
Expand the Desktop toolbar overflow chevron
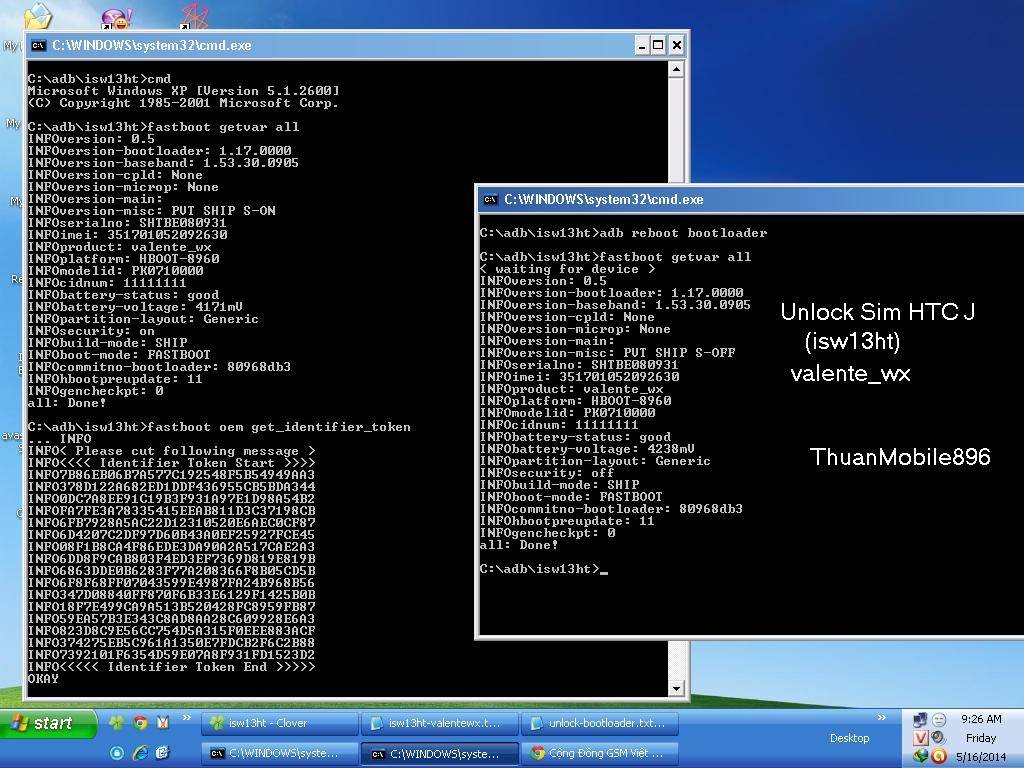[882, 718]
